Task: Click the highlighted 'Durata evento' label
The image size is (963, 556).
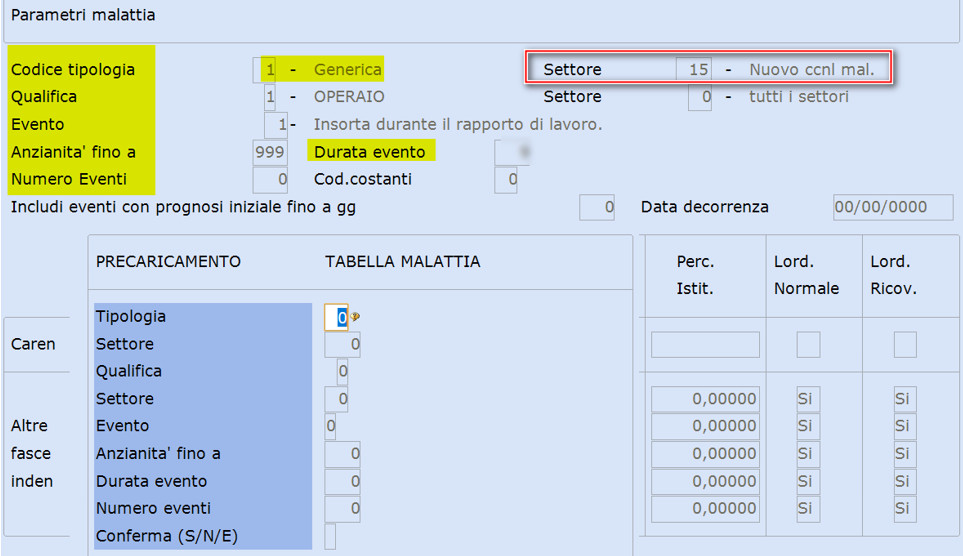Action: (370, 152)
